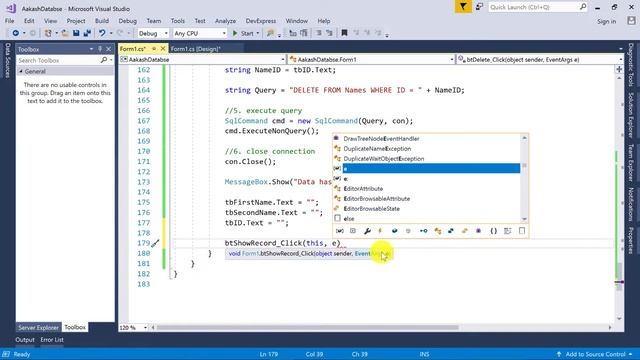The image size is (640, 360).
Task: Switch to Form1.cs [Design] tab
Action: pos(196,49)
